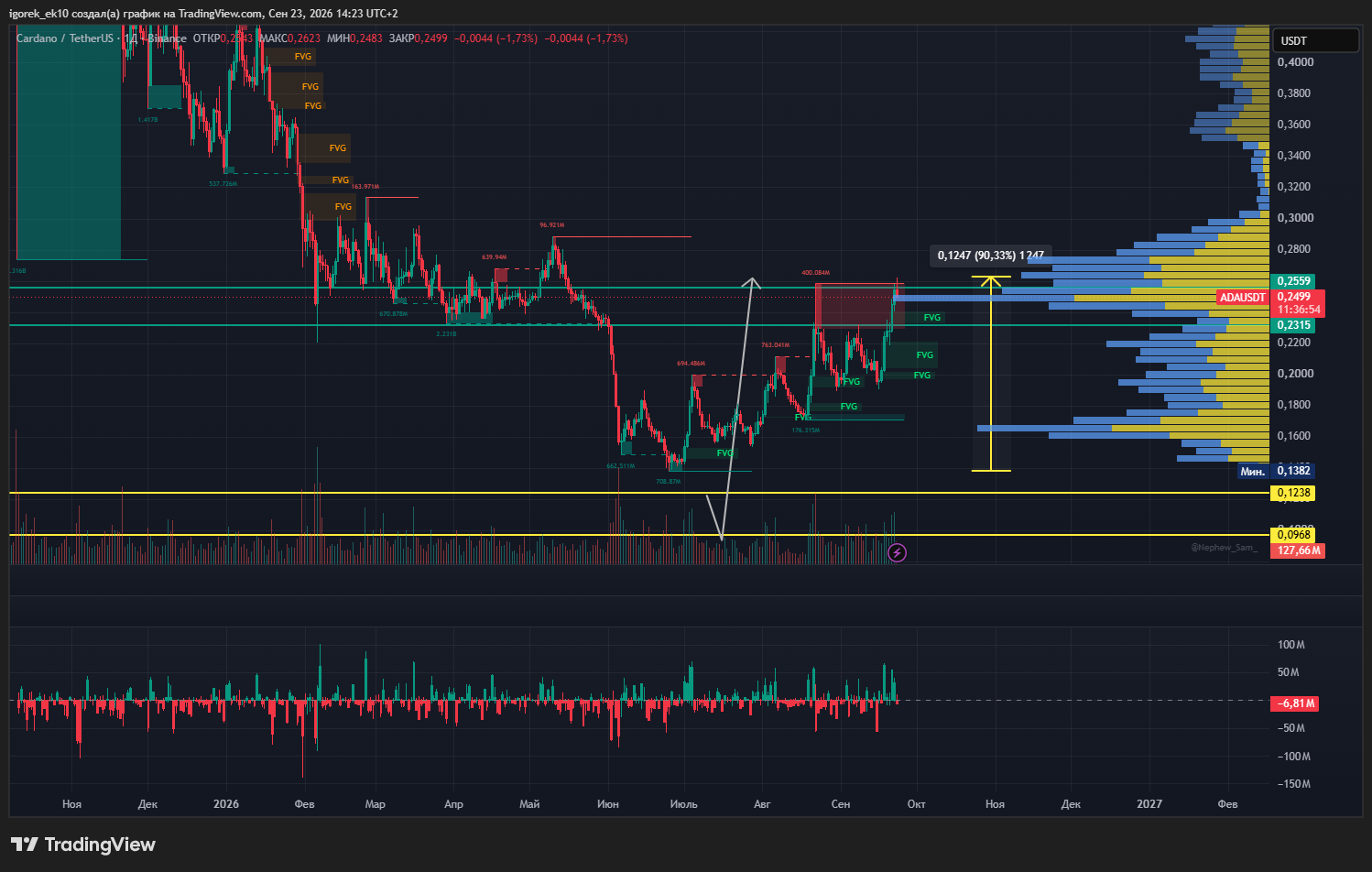Click the МАКС 0,2623 value in legend
This screenshot has width=1372, height=872.
tap(289, 38)
